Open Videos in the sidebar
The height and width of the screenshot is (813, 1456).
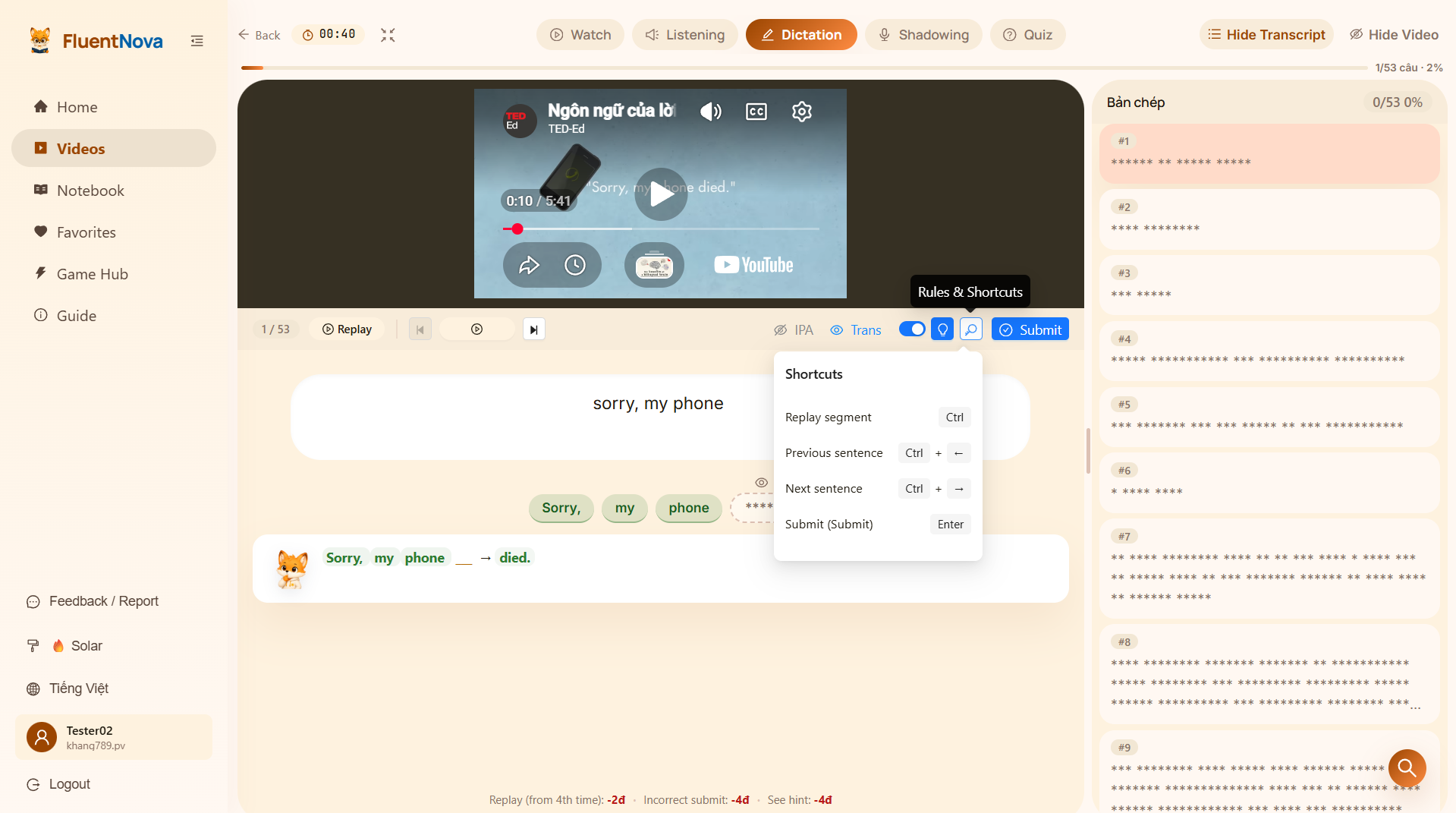pyautogui.click(x=114, y=149)
